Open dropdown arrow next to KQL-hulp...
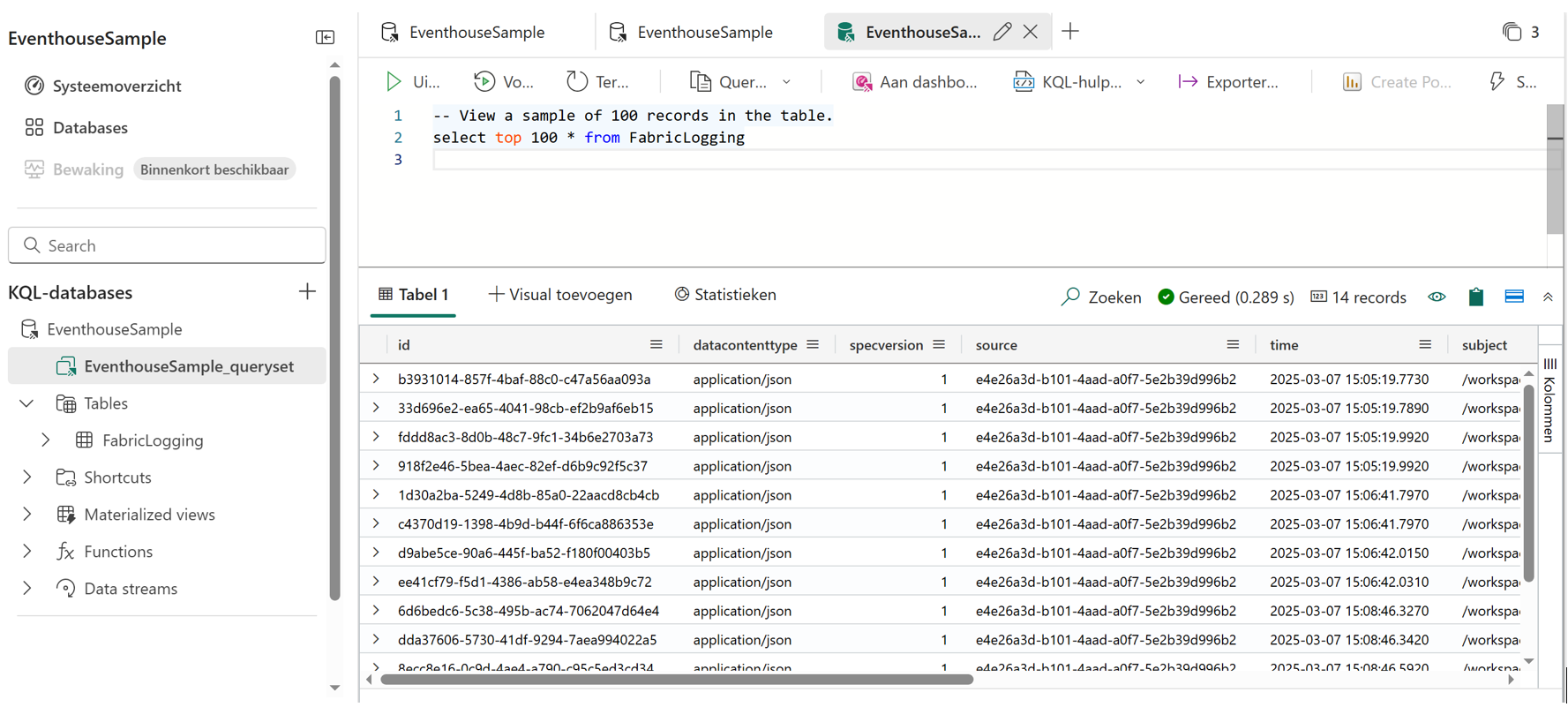1568x707 pixels. (1140, 82)
